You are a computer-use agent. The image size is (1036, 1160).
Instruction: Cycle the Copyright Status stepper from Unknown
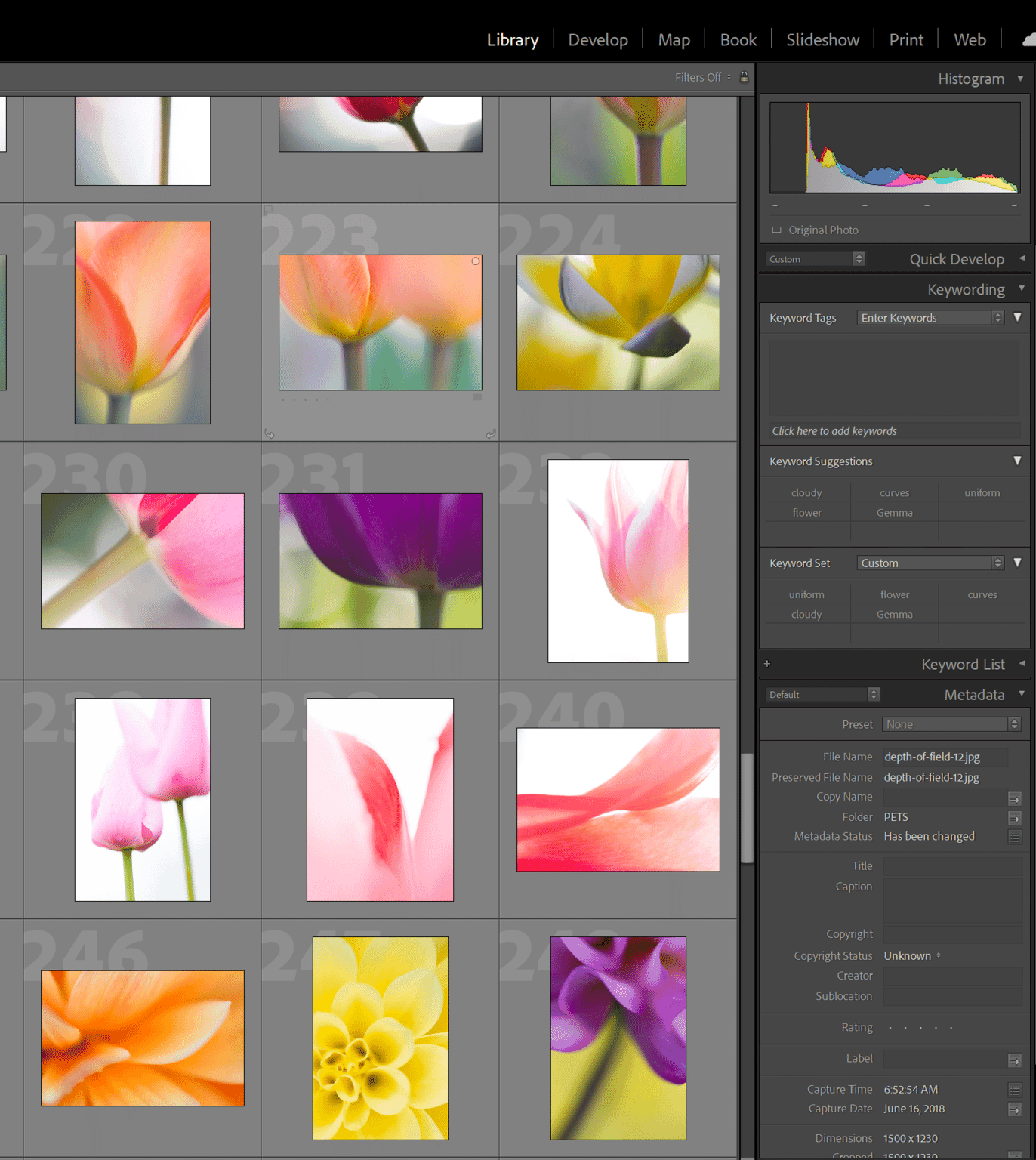939,955
